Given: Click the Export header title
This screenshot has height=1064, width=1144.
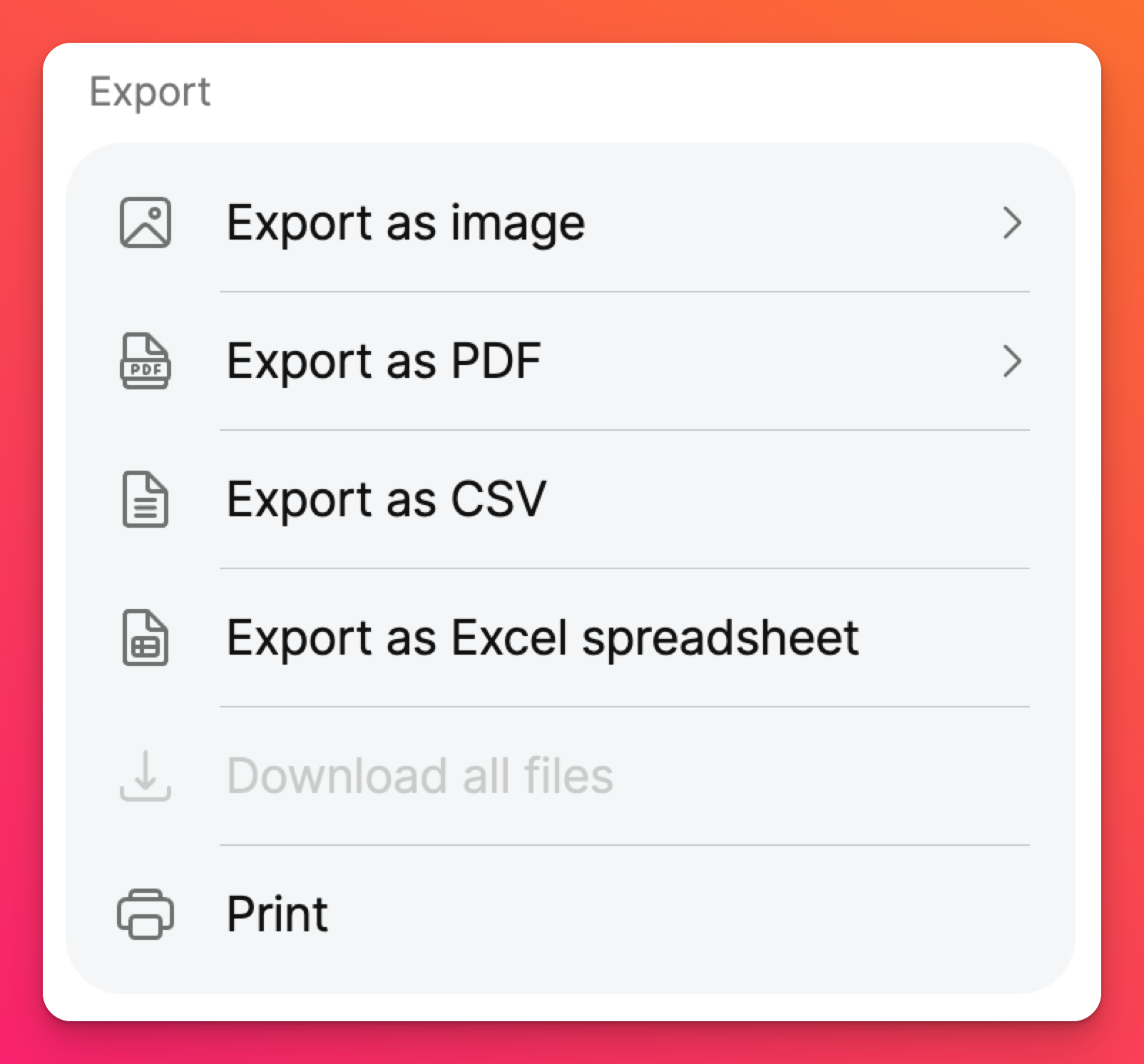Looking at the screenshot, I should tap(150, 93).
